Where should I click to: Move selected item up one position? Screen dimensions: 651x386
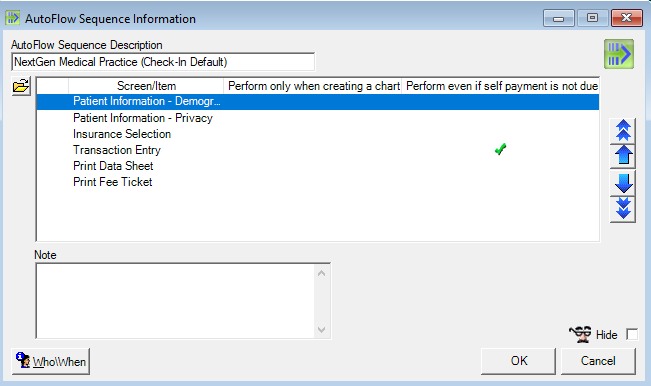pyautogui.click(x=623, y=156)
